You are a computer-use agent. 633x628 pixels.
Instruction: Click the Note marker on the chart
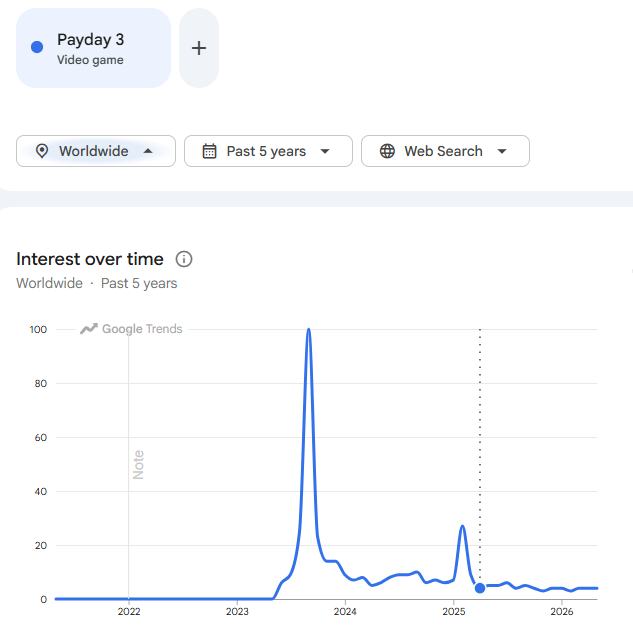[138, 465]
